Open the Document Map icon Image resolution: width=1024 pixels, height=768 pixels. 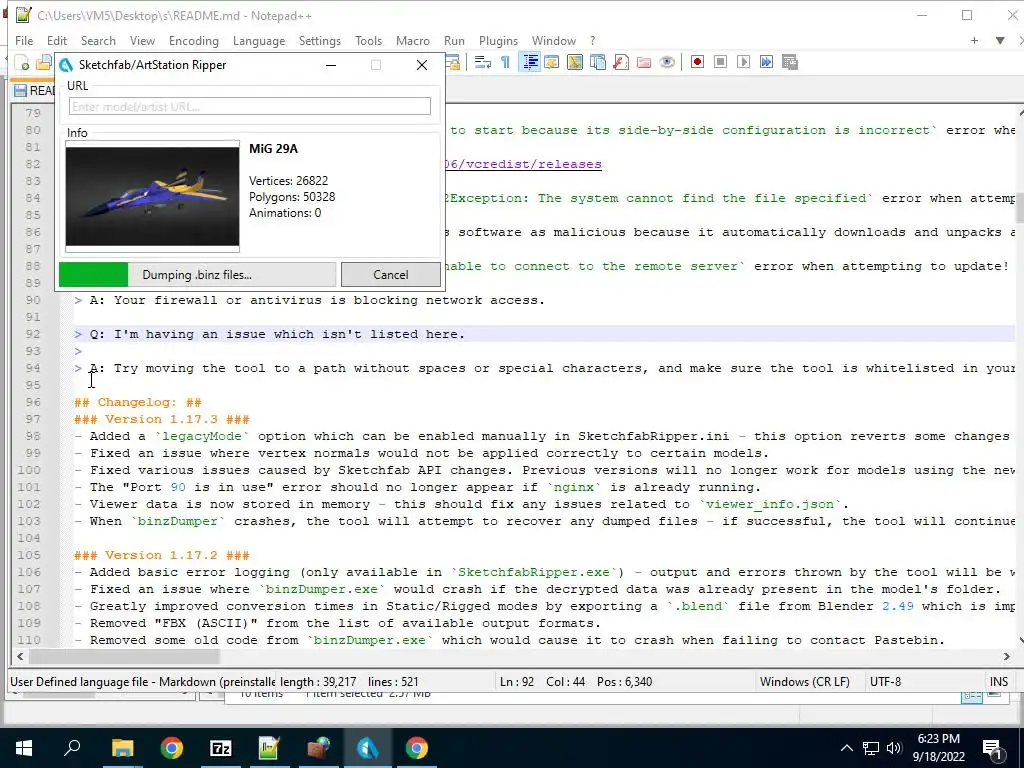coord(575,62)
